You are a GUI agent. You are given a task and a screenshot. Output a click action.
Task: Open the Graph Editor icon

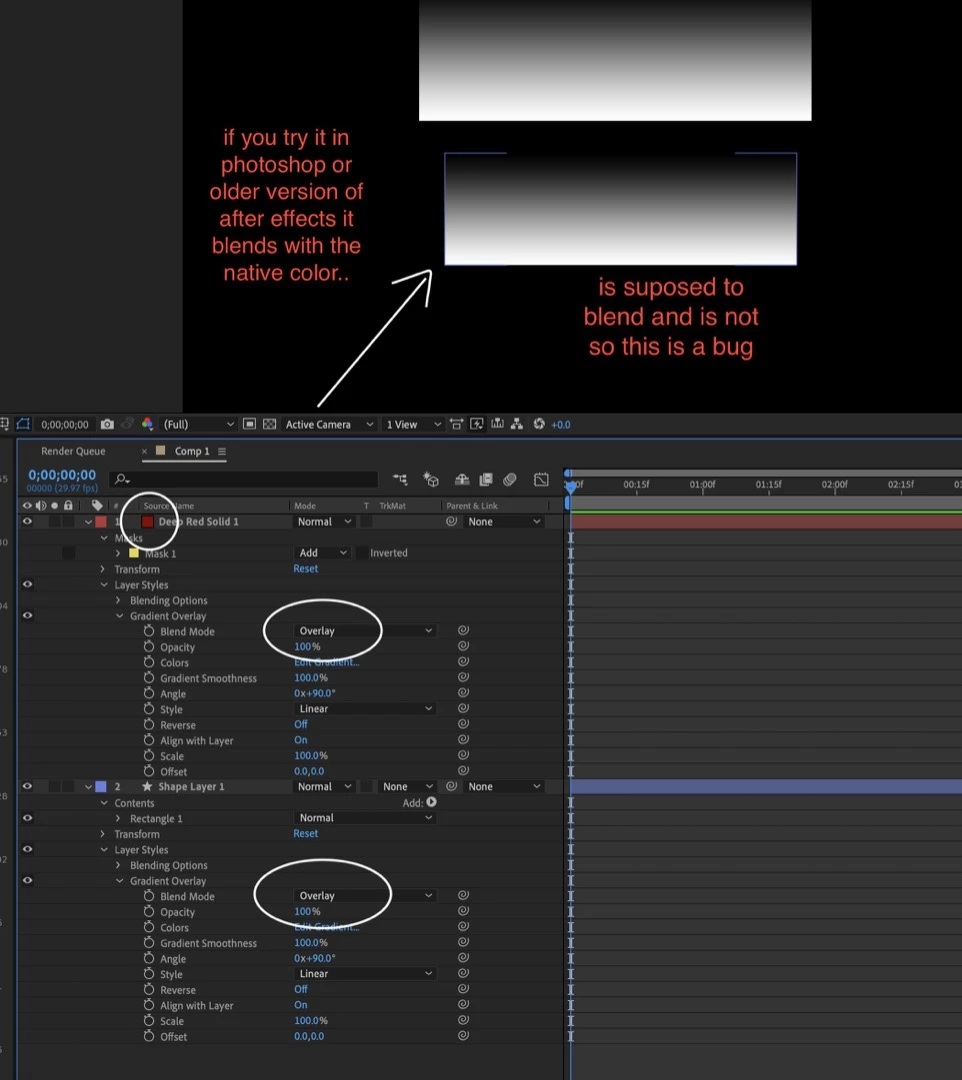[x=541, y=479]
